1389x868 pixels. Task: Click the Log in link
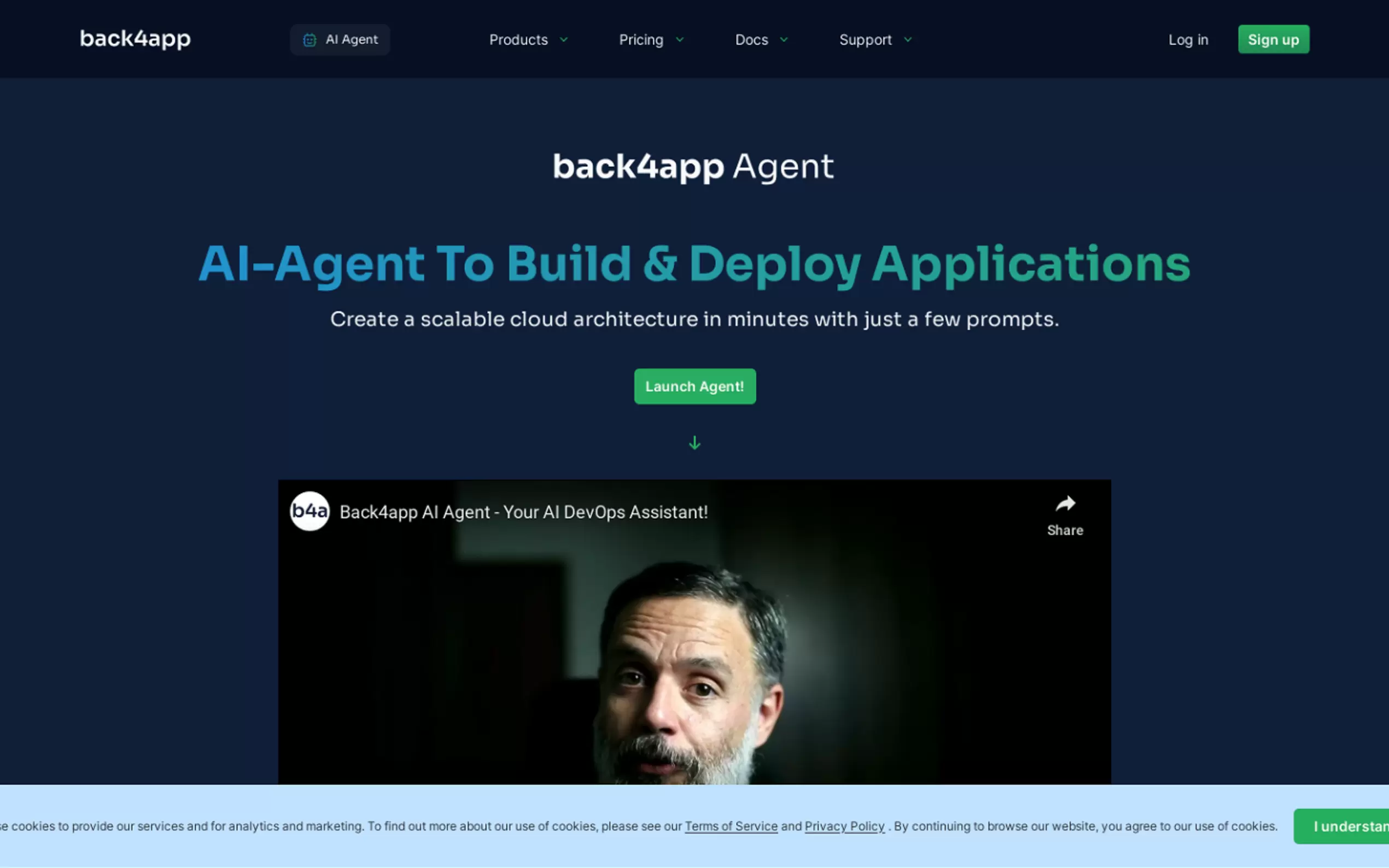[1188, 39]
